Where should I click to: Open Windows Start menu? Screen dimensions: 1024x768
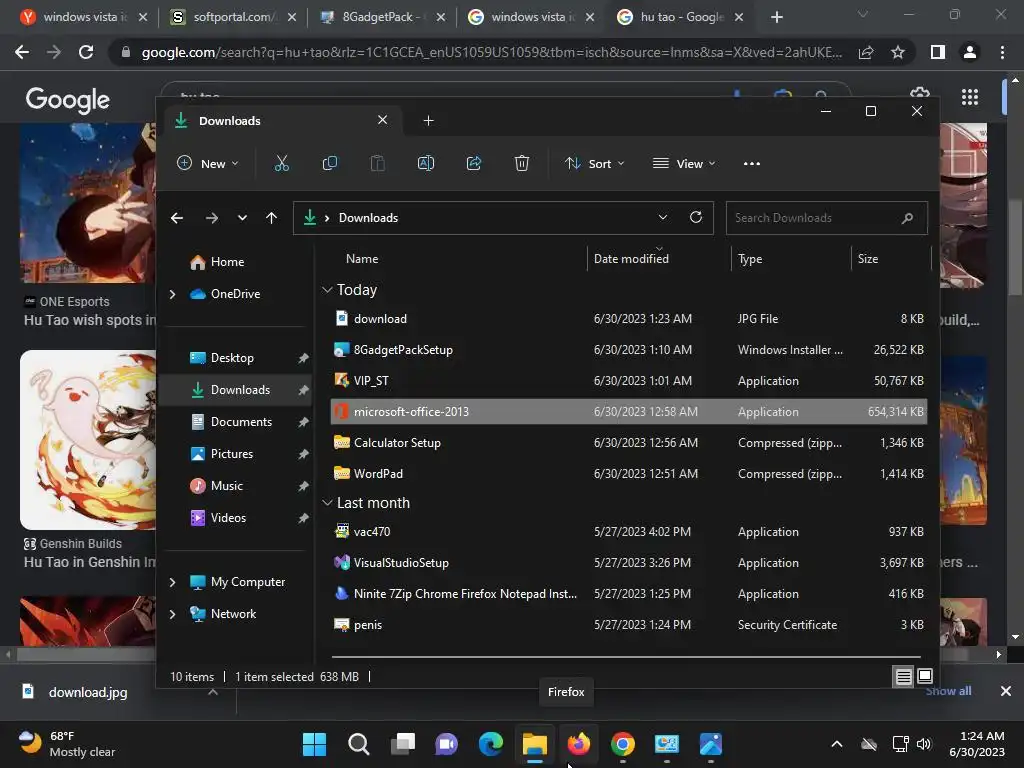314,744
